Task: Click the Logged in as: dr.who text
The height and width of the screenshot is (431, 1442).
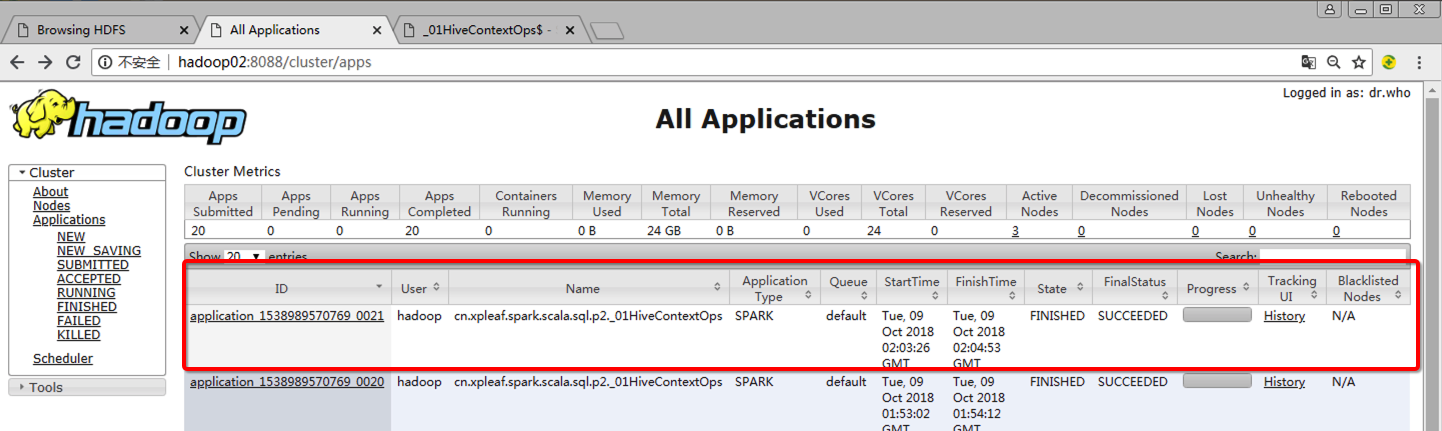Action: point(1346,93)
